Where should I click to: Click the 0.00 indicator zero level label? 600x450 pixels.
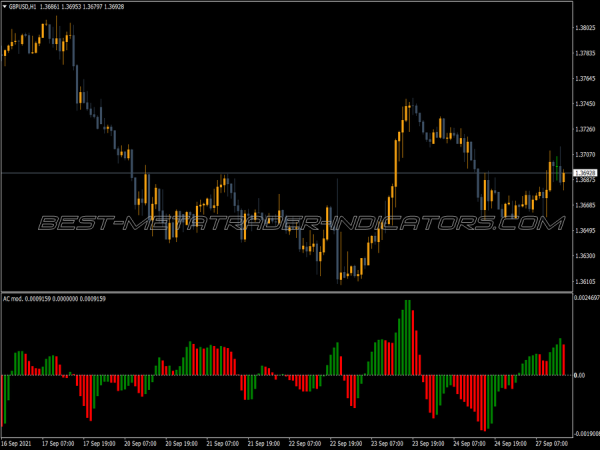579,376
